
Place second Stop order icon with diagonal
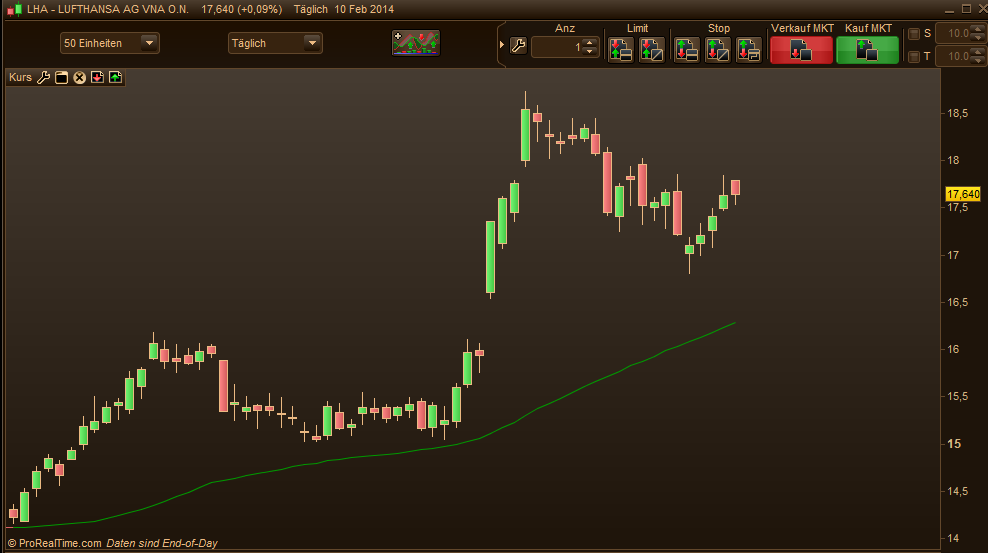pos(718,50)
